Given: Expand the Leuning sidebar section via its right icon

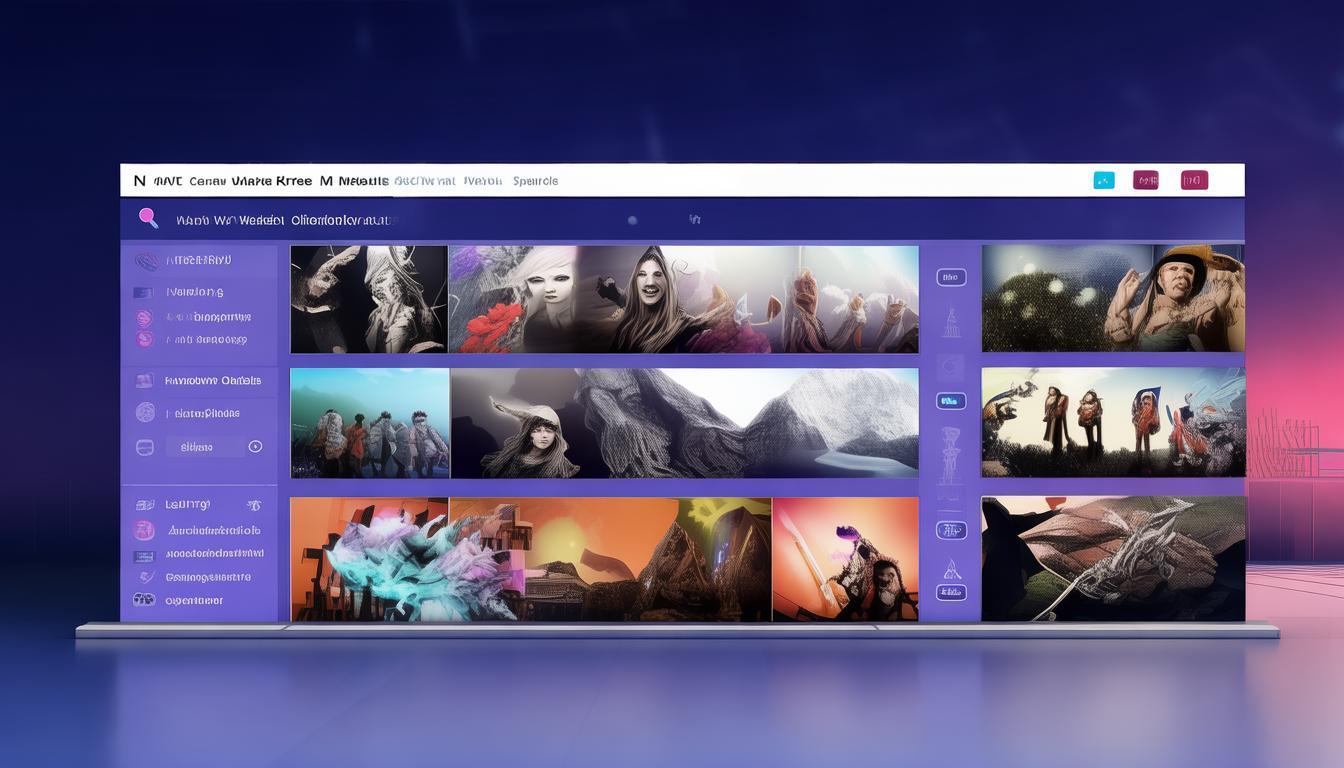Looking at the screenshot, I should [x=254, y=505].
